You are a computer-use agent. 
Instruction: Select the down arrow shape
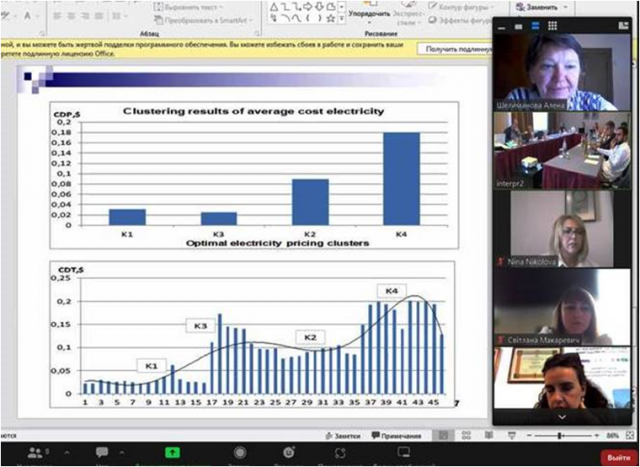pos(320,7)
